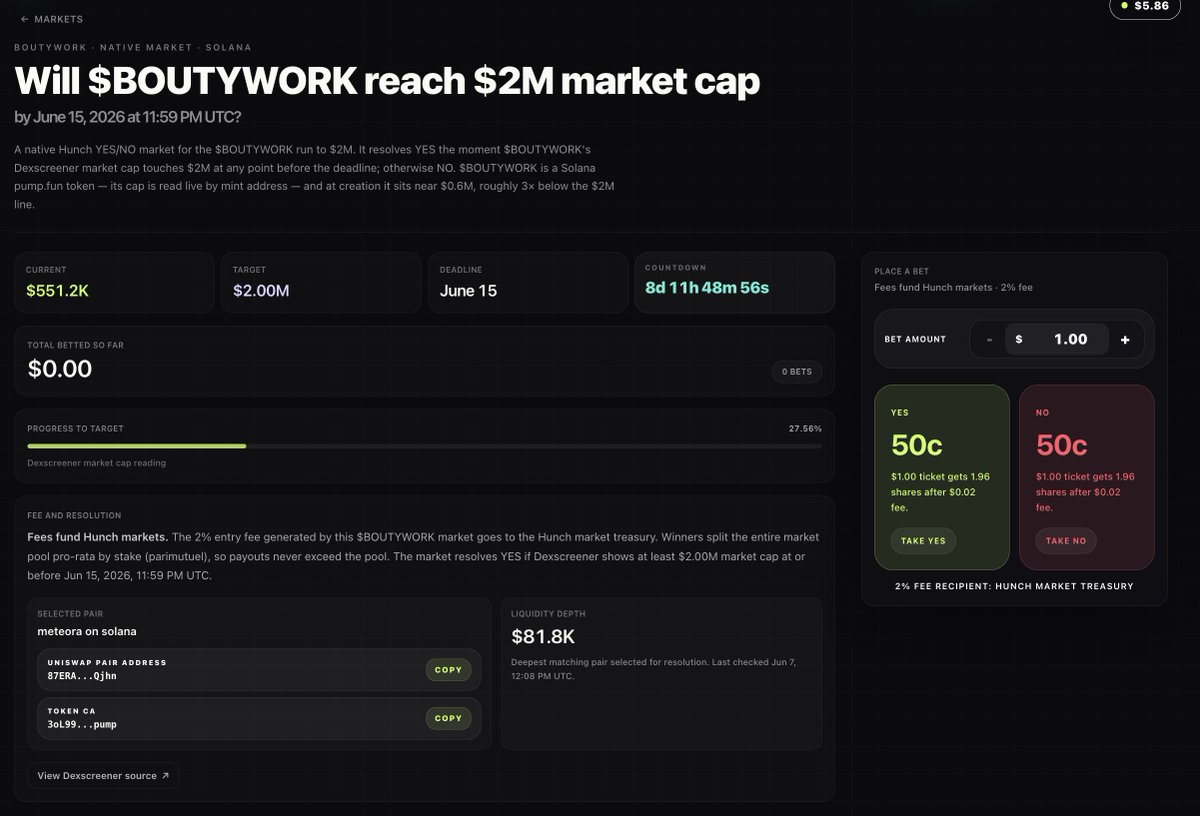Click the 27.56% progress percentage
The image size is (1200, 816).
coord(805,428)
